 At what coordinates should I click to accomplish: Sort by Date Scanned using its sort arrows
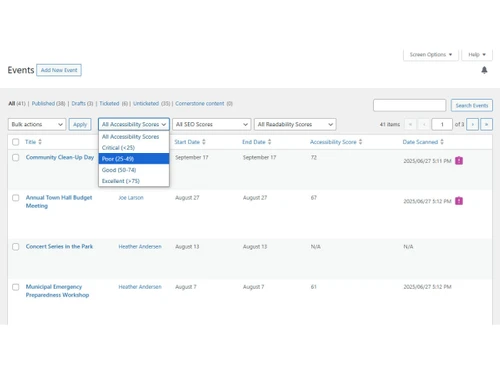click(442, 142)
